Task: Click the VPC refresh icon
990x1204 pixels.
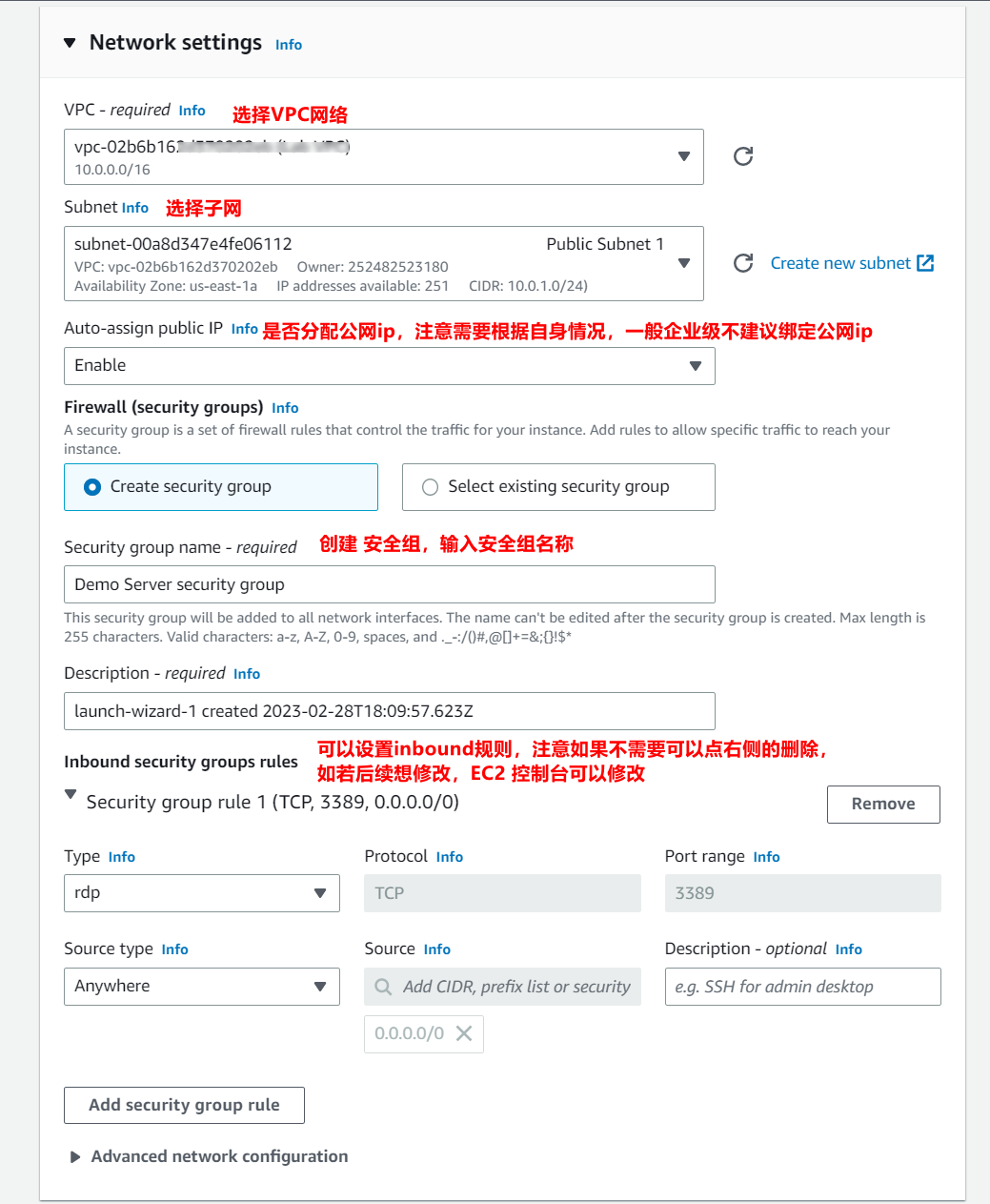Action: click(x=743, y=156)
